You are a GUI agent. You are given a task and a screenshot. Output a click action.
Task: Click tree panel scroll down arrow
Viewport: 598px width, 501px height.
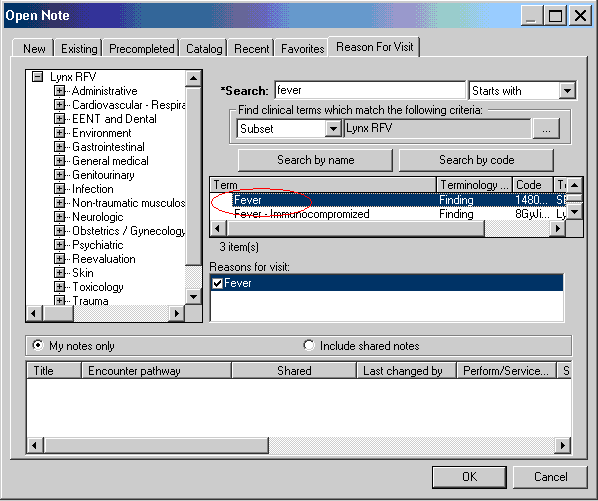[x=193, y=297]
